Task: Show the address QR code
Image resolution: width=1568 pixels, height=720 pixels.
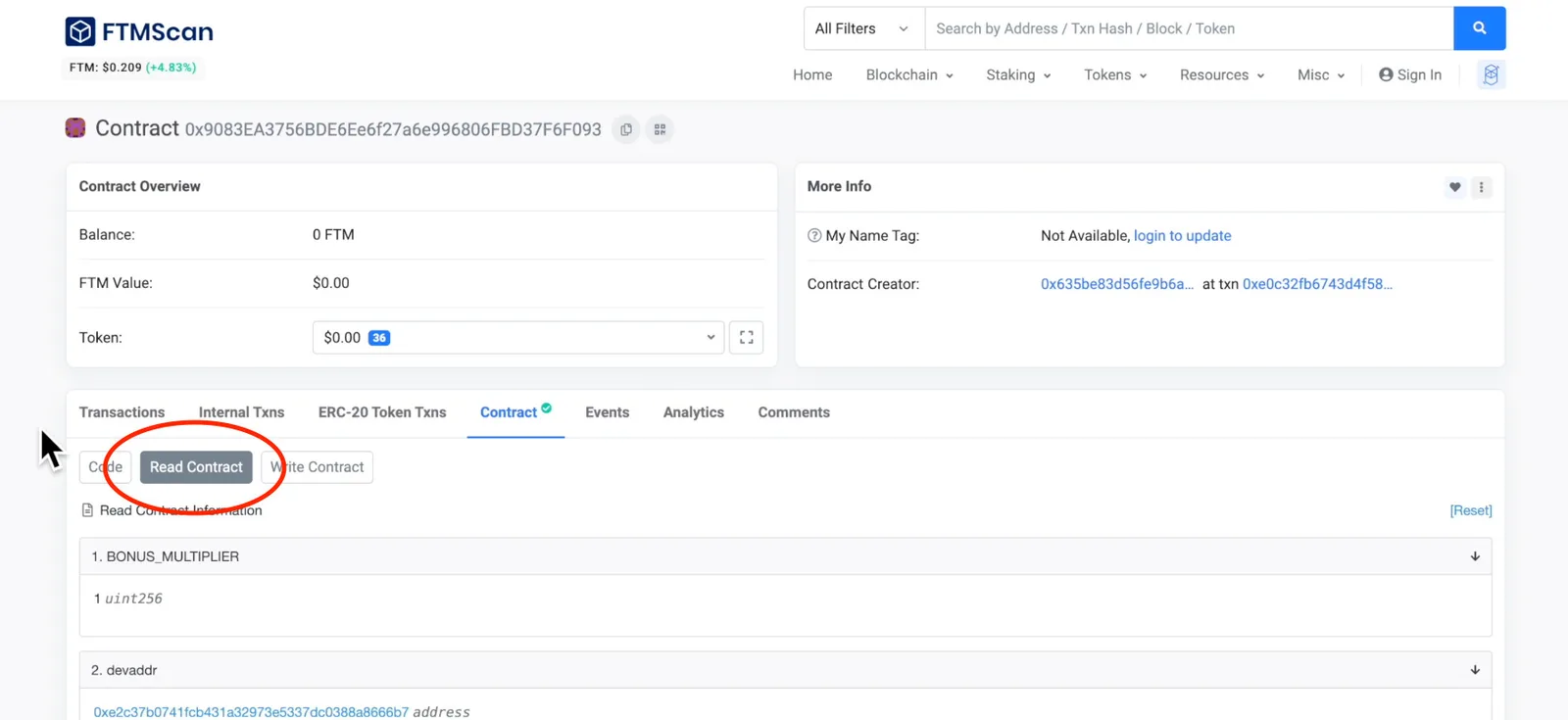Action: point(661,129)
